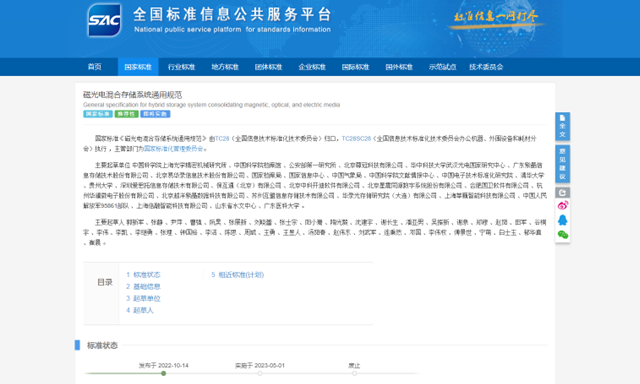Click the gray share icon in the sidebar
Image resolution: width=640 pixels, height=384 pixels.
(562, 193)
